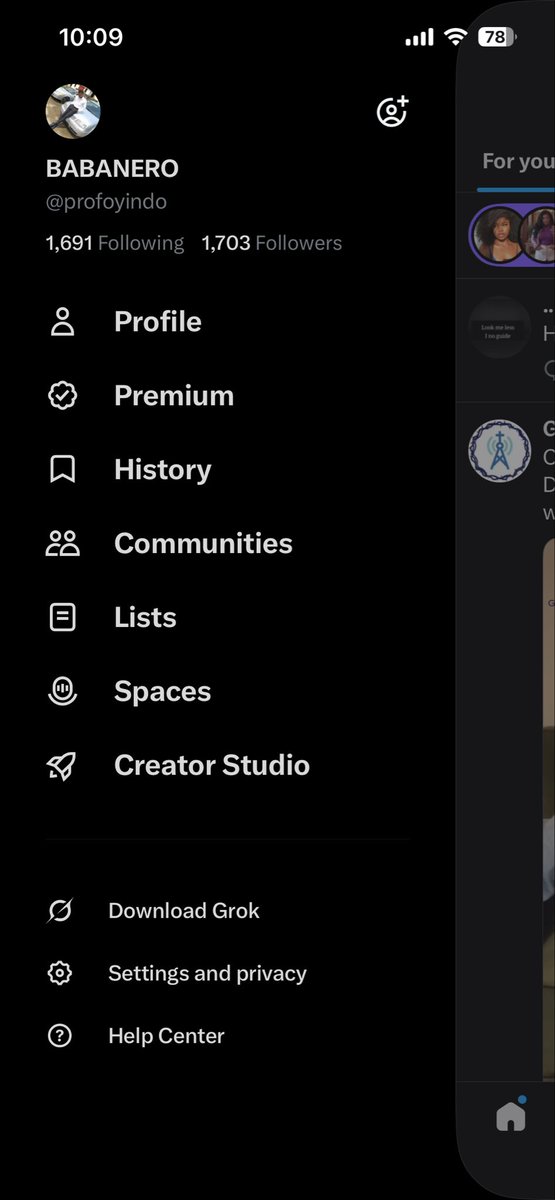Select the Download Grok link

[x=184, y=911]
